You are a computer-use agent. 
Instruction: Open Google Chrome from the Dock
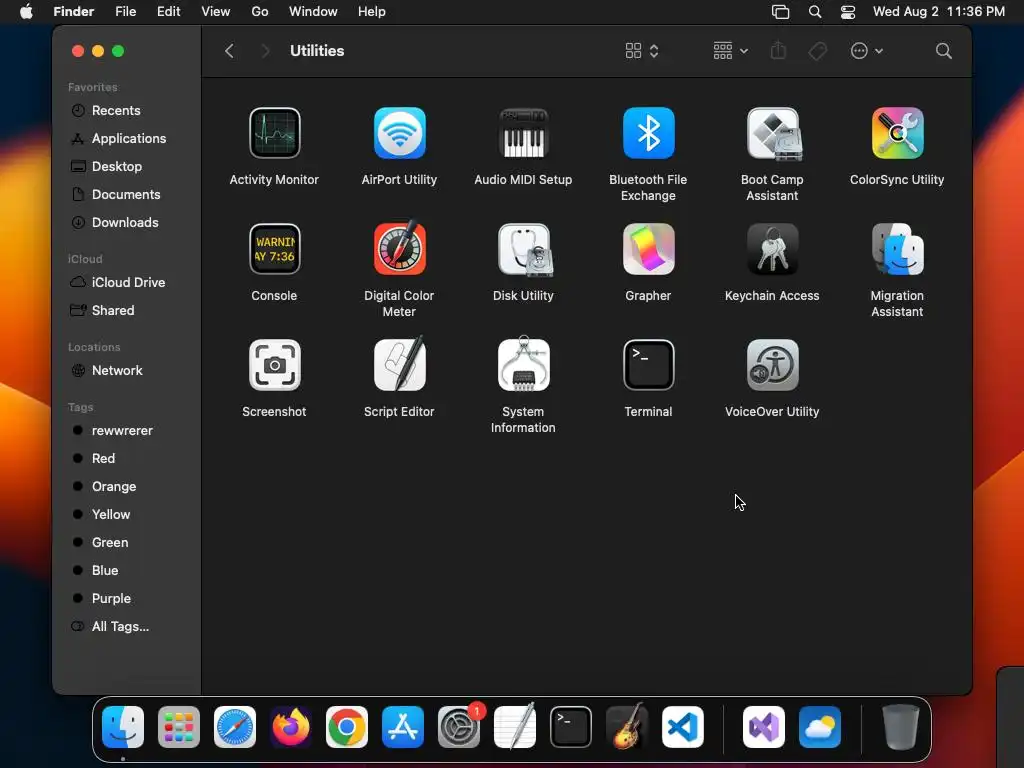(x=347, y=727)
